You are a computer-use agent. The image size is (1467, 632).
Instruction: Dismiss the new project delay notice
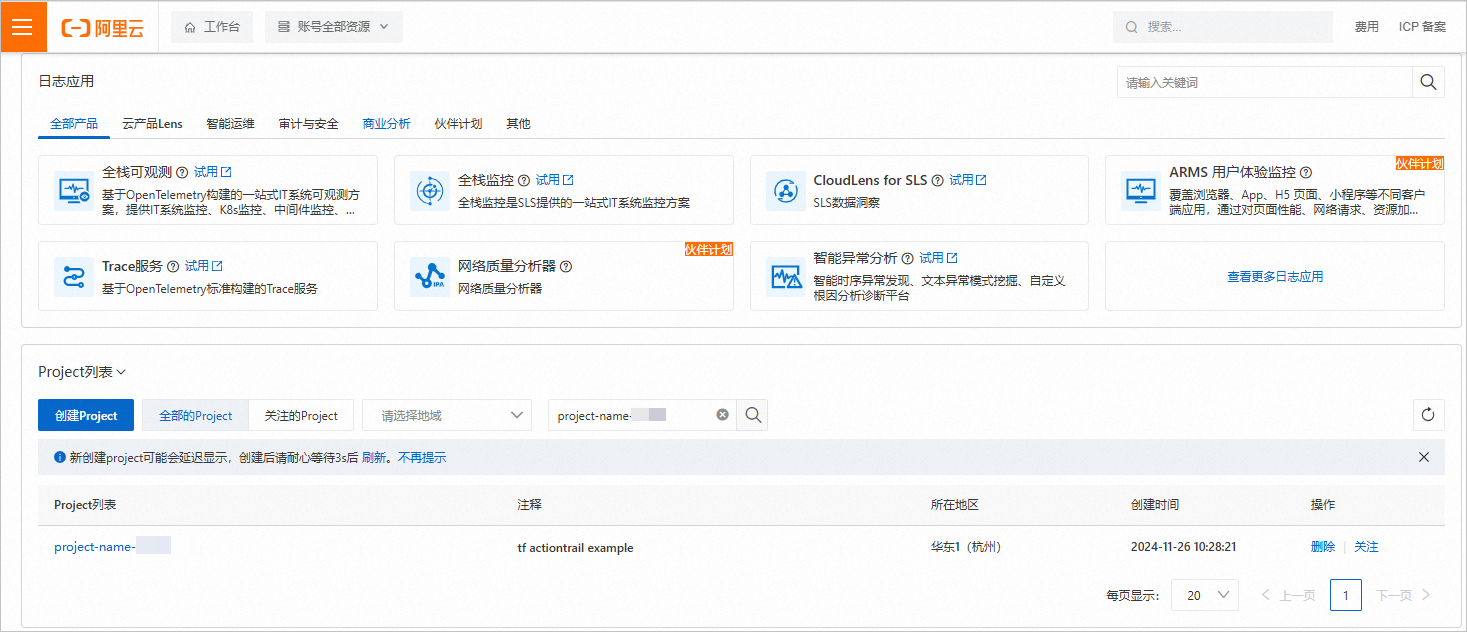[x=1424, y=457]
